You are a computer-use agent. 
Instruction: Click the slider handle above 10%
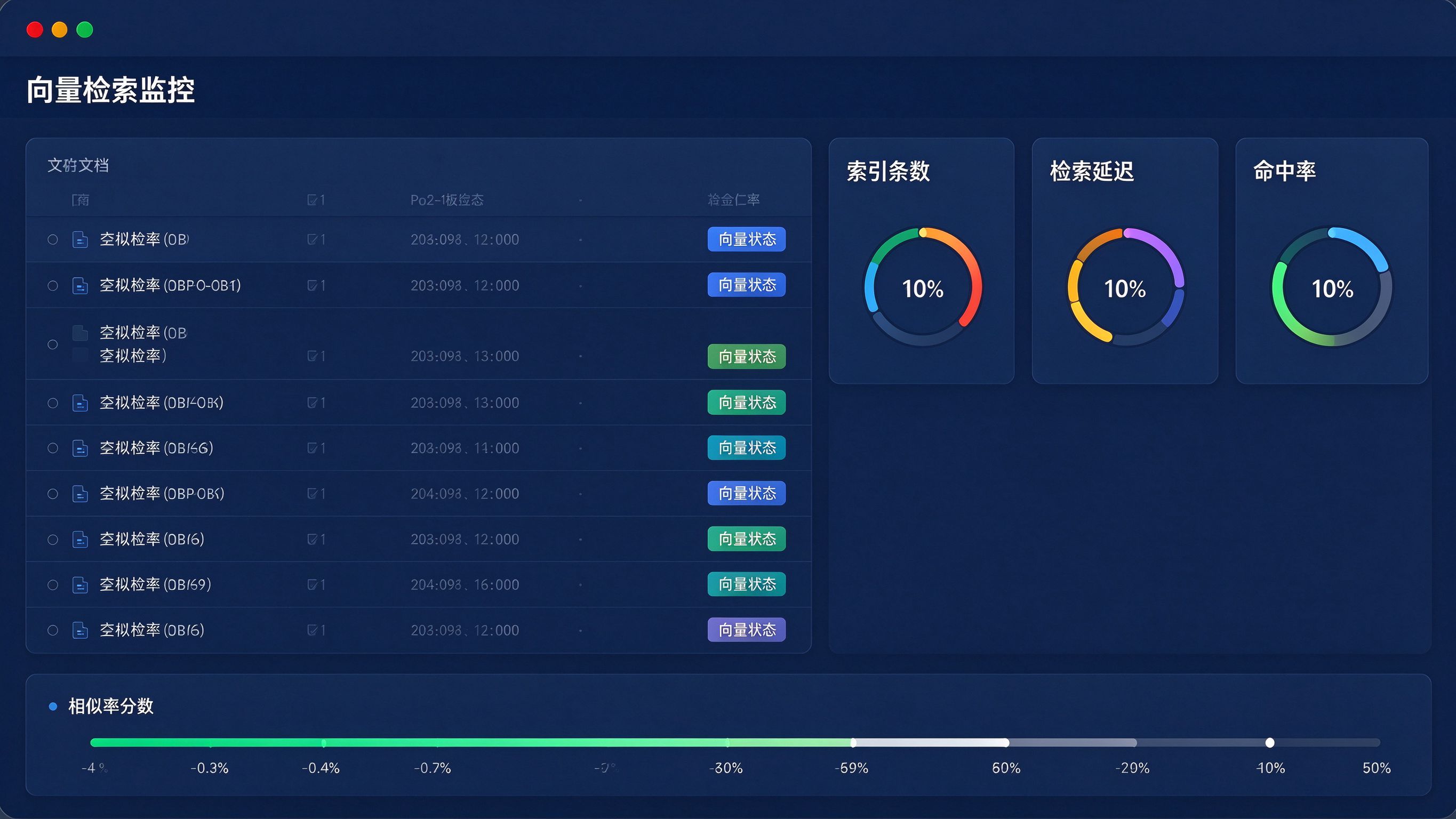pos(1270,743)
